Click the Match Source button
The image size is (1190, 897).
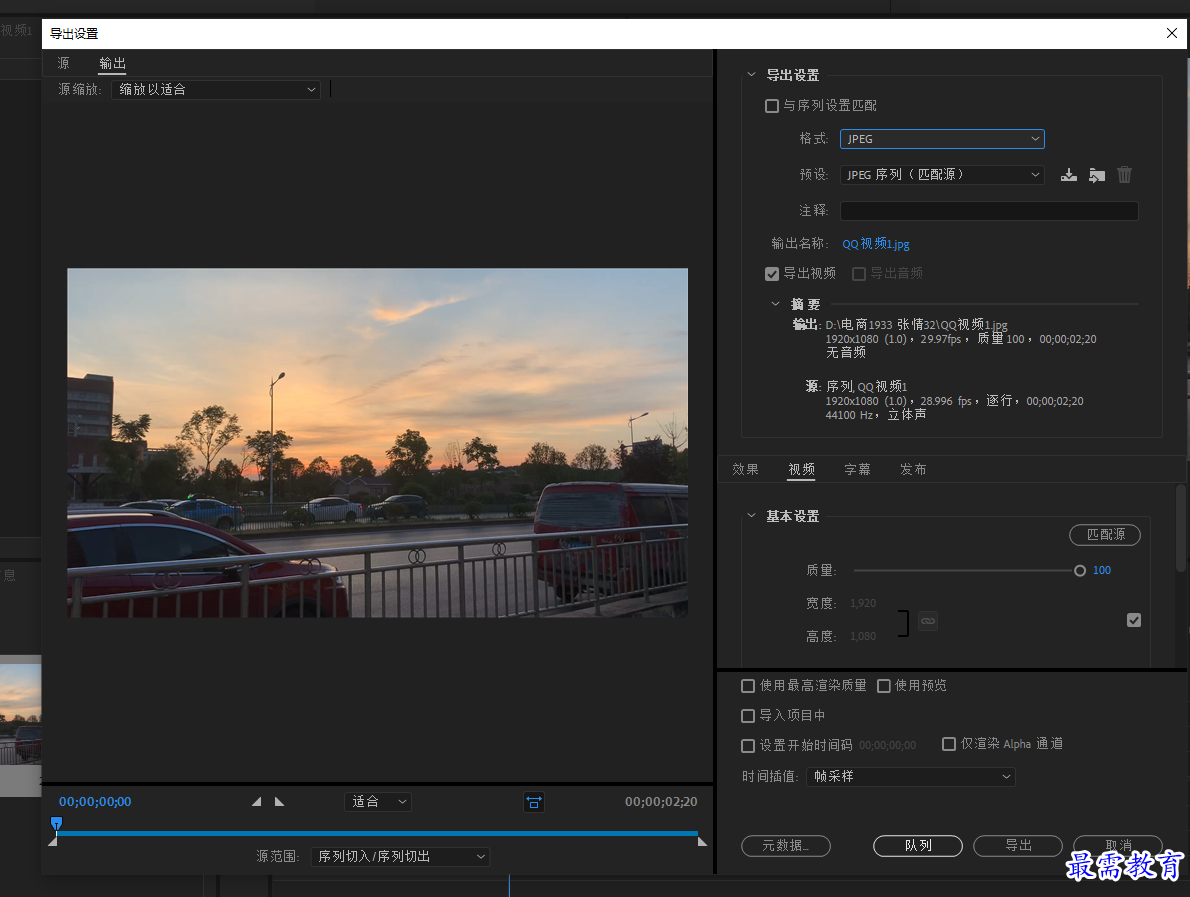(x=1105, y=535)
